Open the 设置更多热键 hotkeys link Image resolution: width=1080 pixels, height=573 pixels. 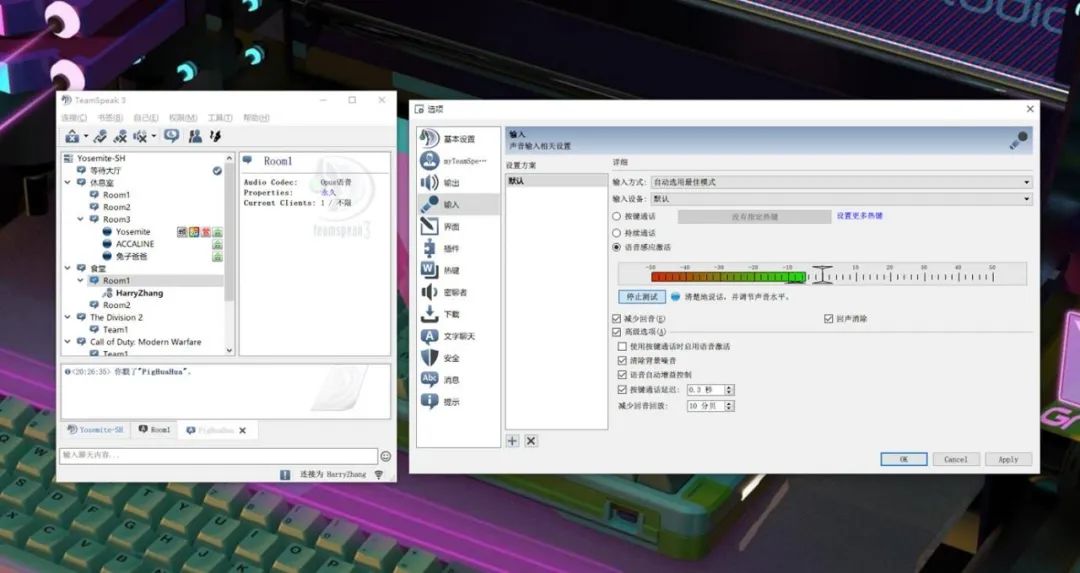tap(859, 216)
